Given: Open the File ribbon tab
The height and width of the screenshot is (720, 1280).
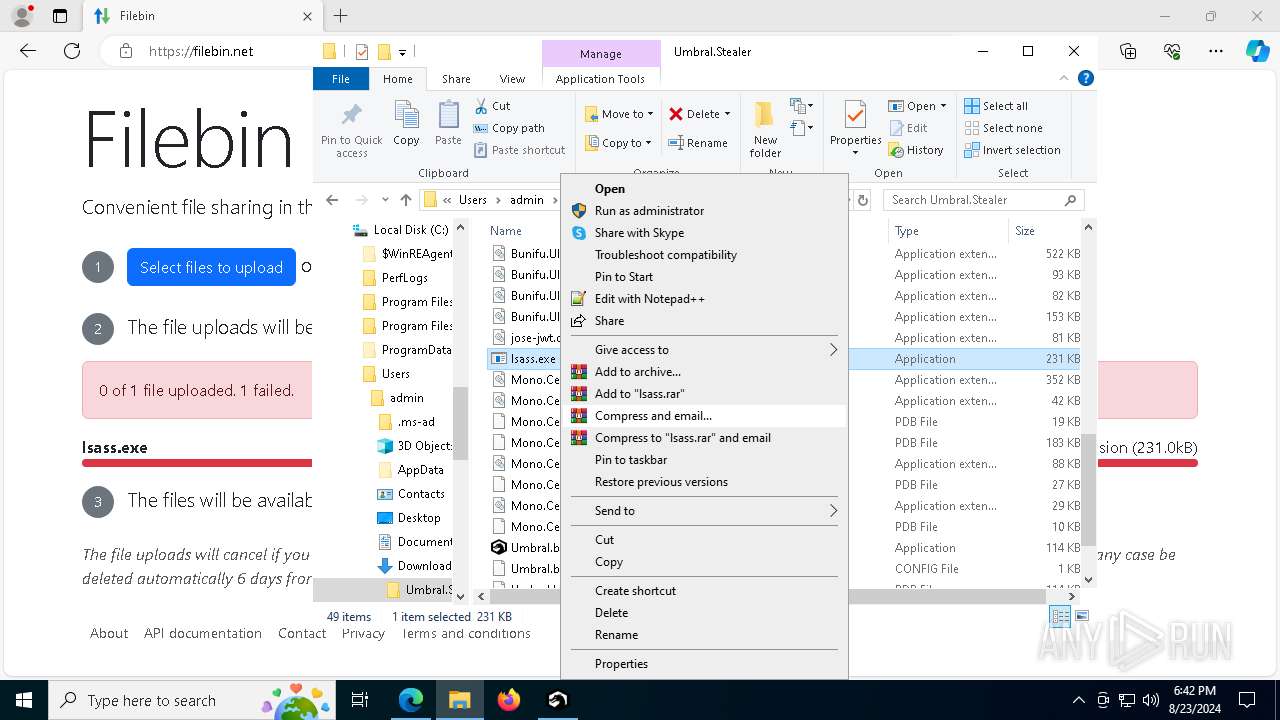Looking at the screenshot, I should tap(341, 79).
